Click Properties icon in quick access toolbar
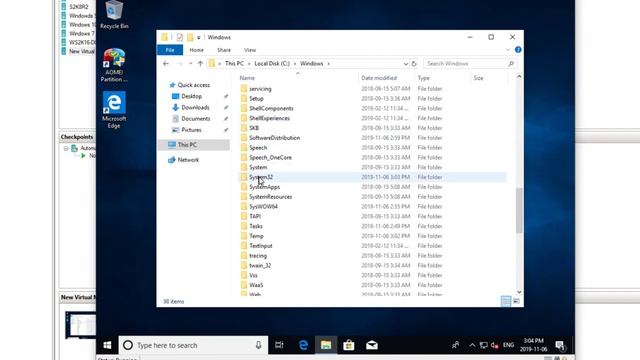Image resolution: width=640 pixels, height=360 pixels. coord(180,37)
